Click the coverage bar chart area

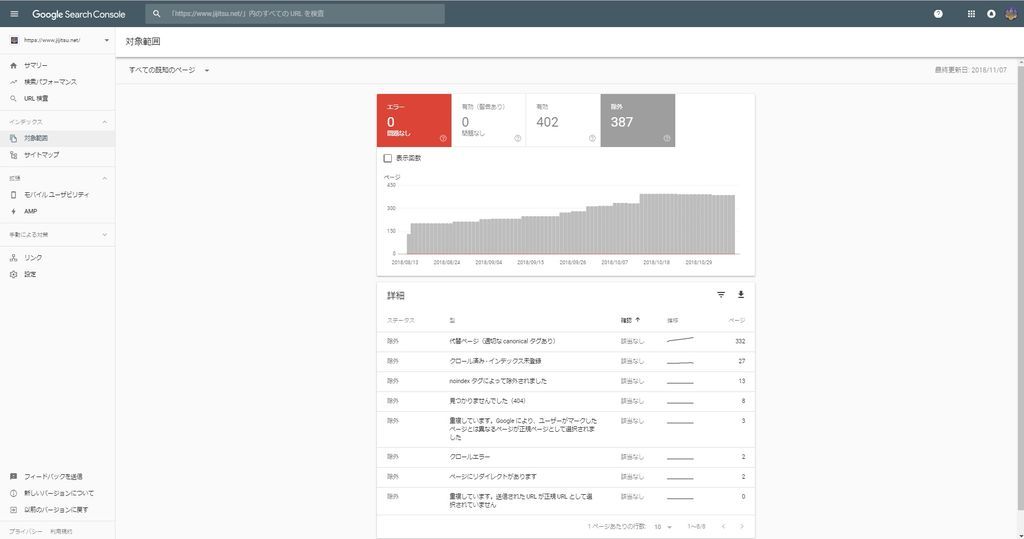pos(566,220)
